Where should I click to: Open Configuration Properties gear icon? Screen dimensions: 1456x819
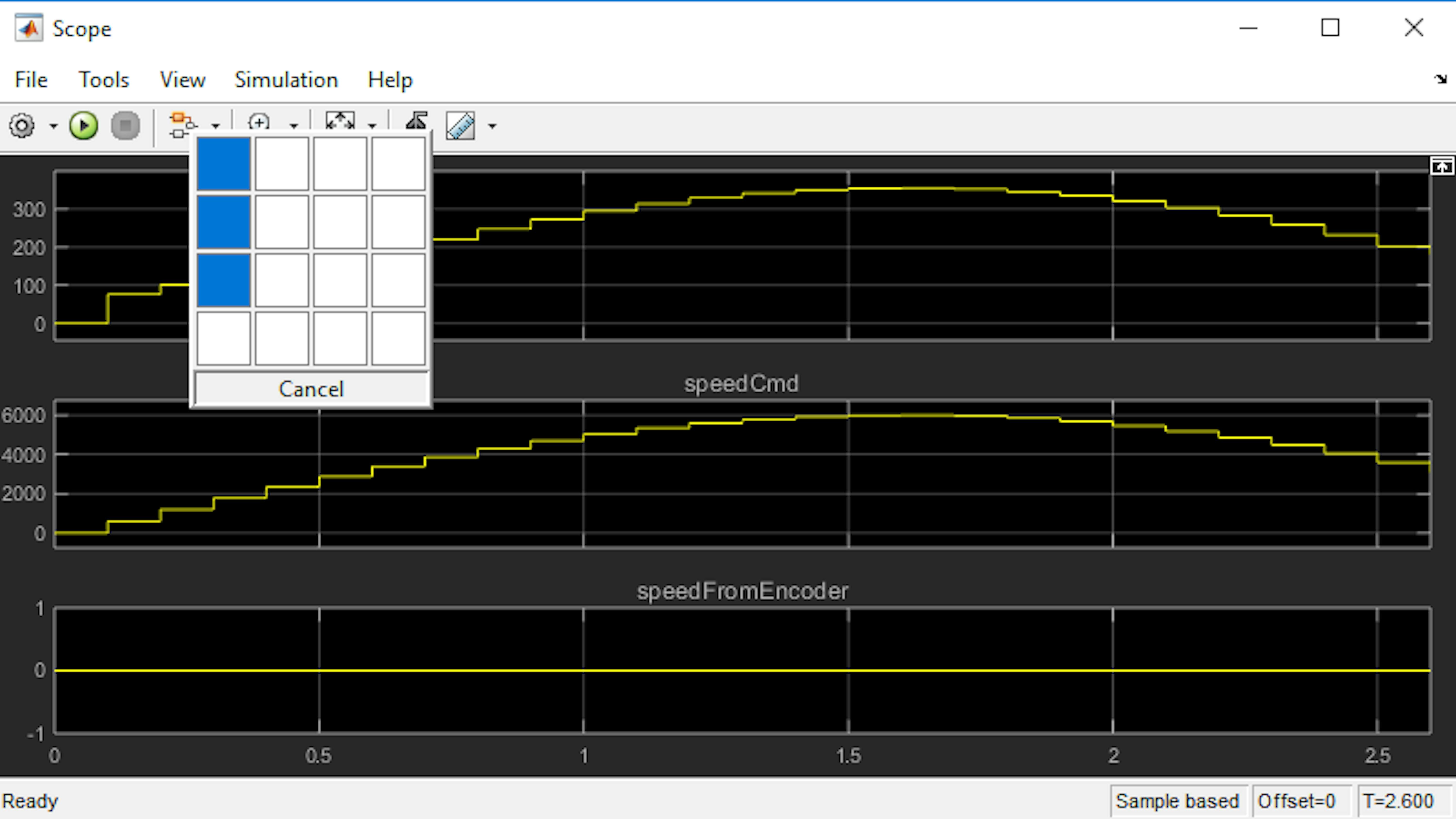point(22,125)
